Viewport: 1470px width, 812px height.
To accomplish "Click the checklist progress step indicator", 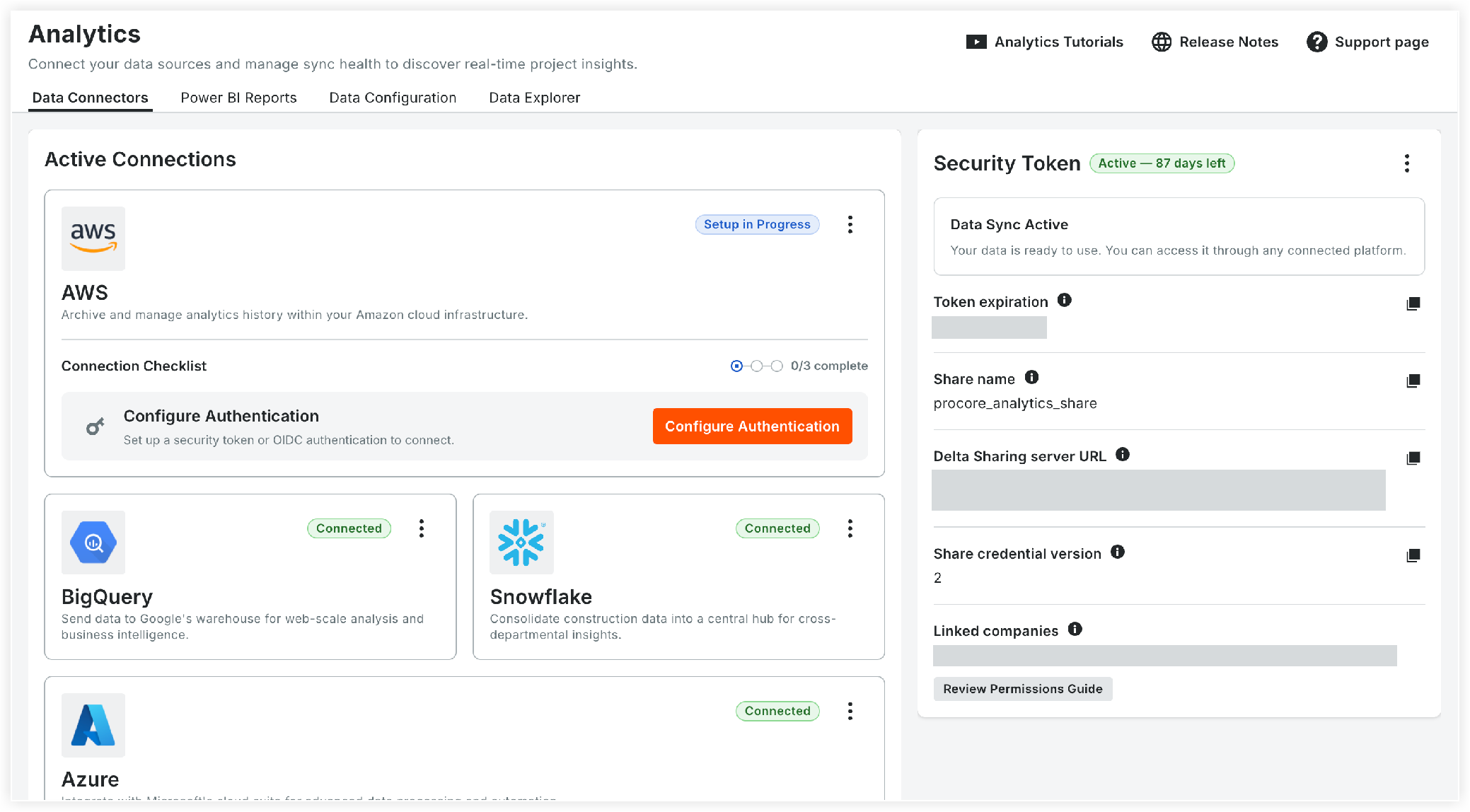I will click(x=757, y=366).
